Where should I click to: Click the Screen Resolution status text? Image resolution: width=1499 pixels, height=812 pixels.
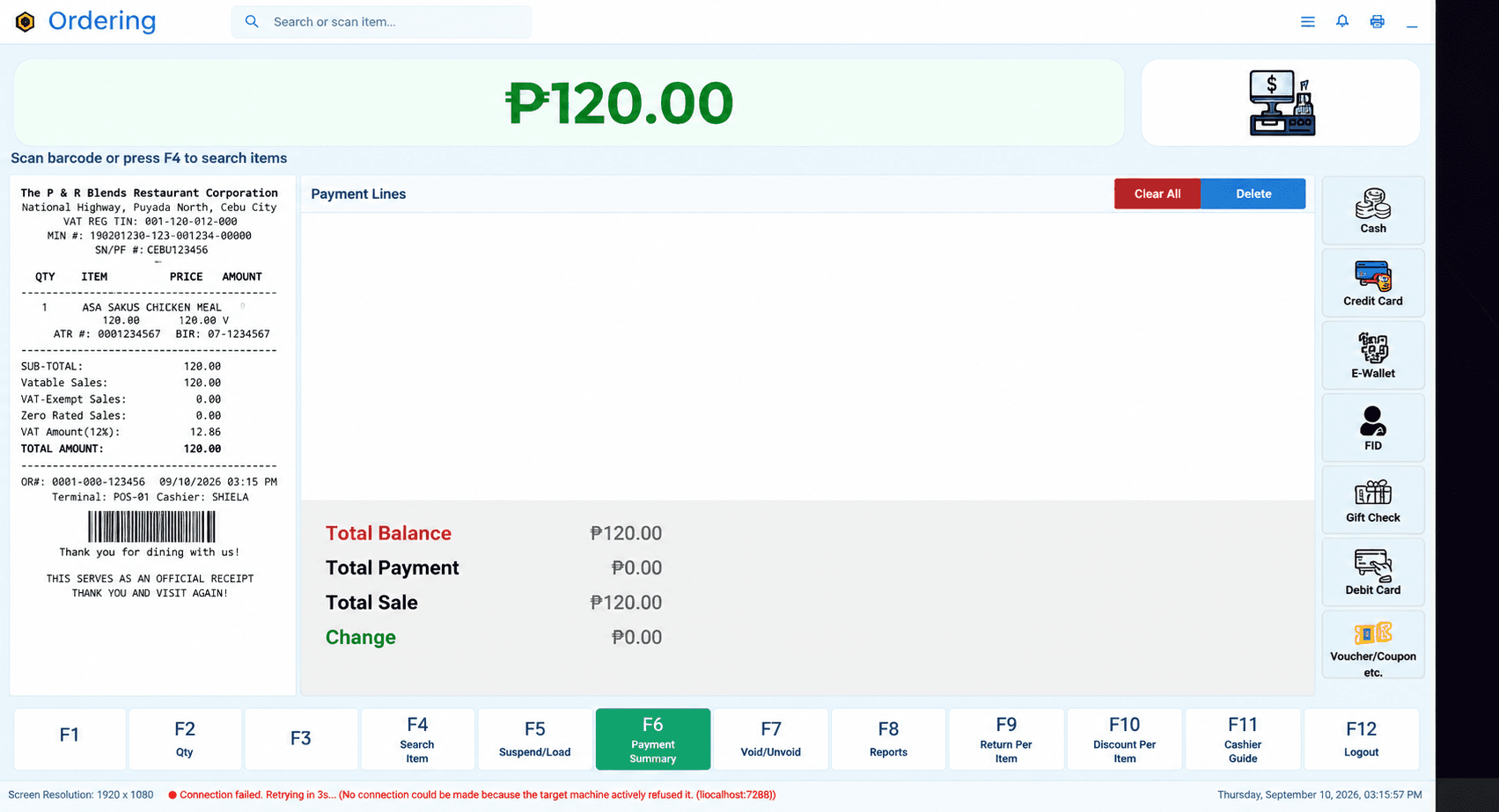(x=81, y=794)
